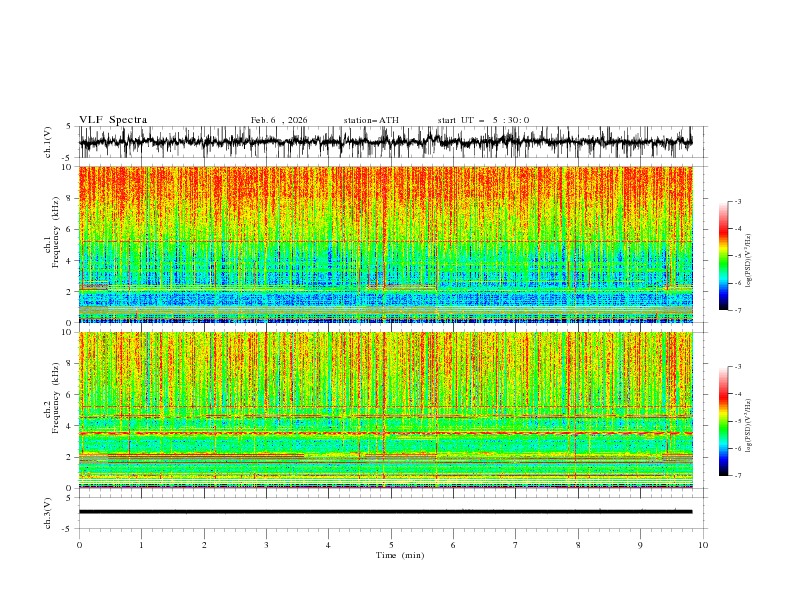This screenshot has height=612, width=792.
Task: Click the "-7" tick on the ch.2 colorbar
Action: pyautogui.click(x=737, y=475)
